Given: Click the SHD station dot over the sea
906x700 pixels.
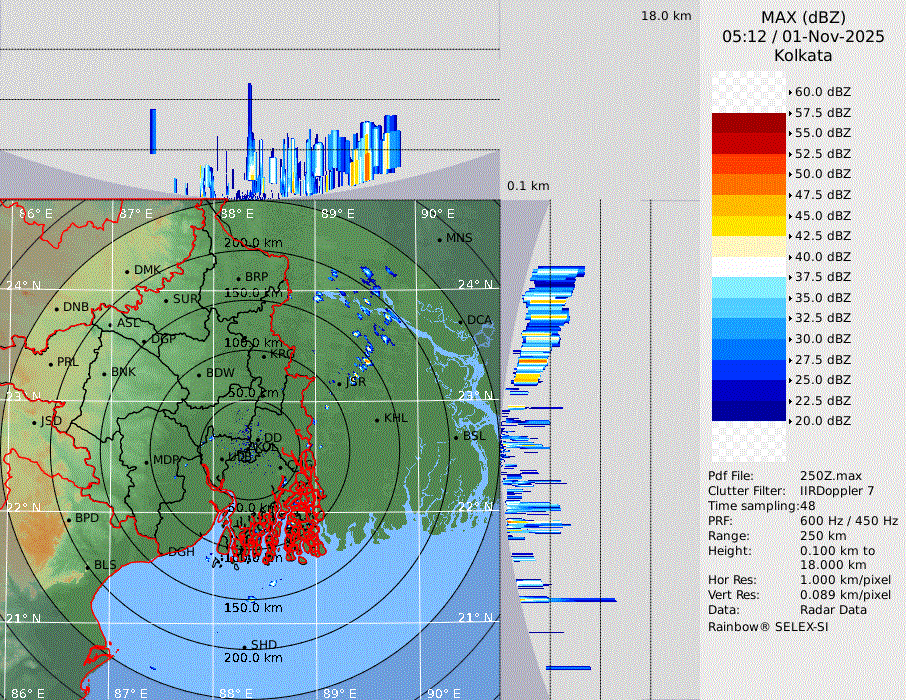Looking at the screenshot, I should tap(244, 646).
